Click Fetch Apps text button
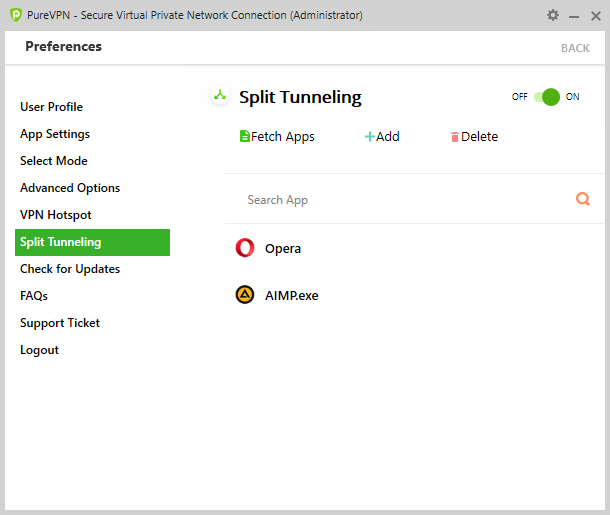Image resolution: width=610 pixels, height=515 pixels. [283, 137]
